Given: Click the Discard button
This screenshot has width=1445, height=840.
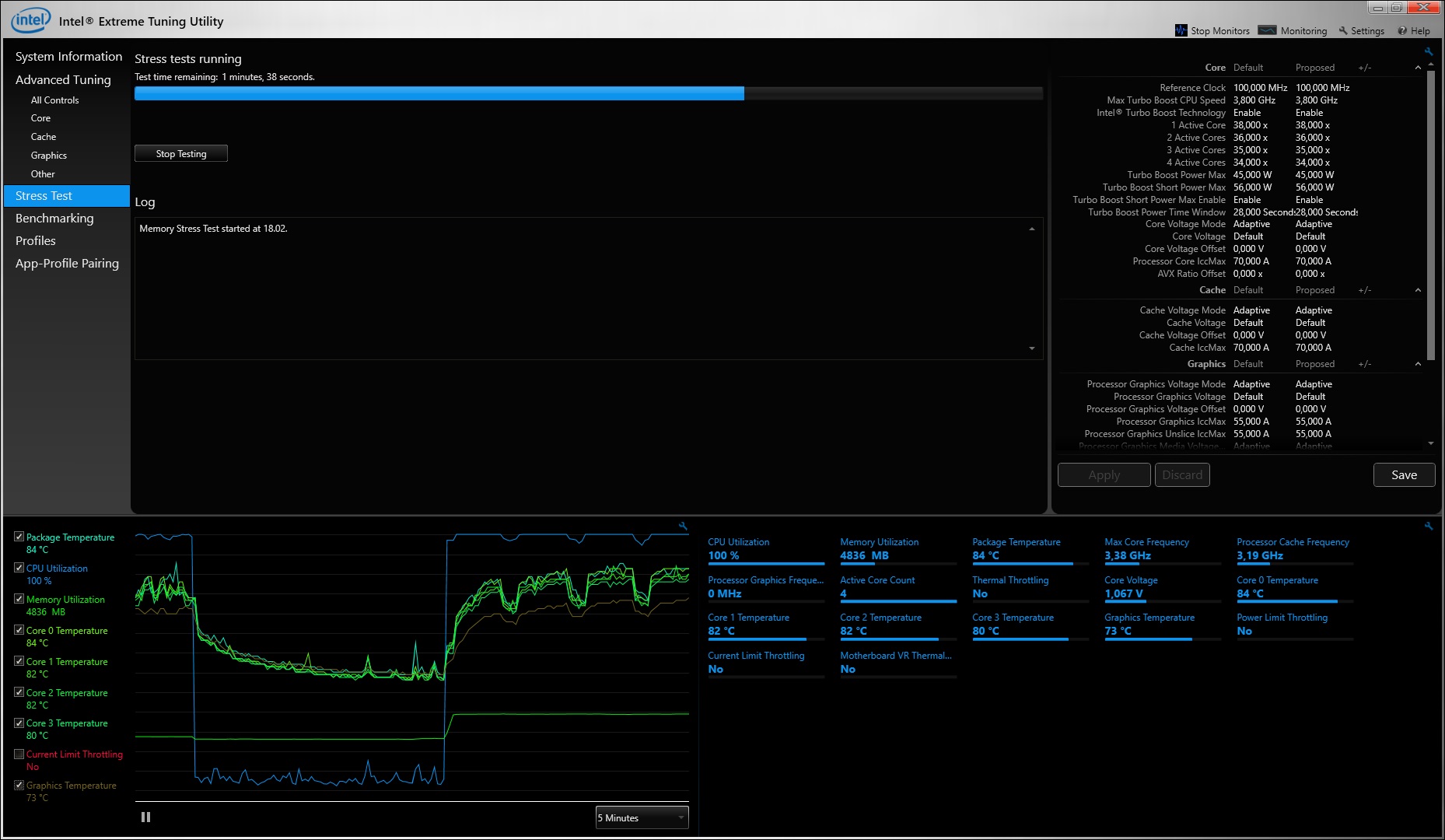Looking at the screenshot, I should (1182, 475).
